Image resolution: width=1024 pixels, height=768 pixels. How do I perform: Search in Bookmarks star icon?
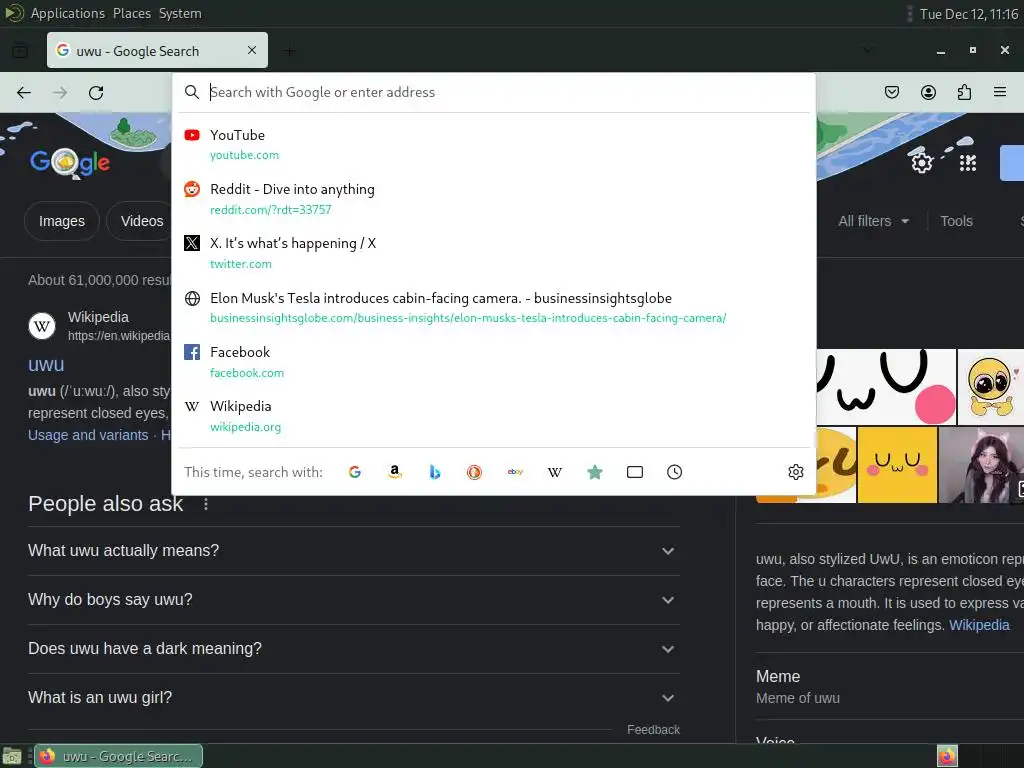click(x=594, y=472)
